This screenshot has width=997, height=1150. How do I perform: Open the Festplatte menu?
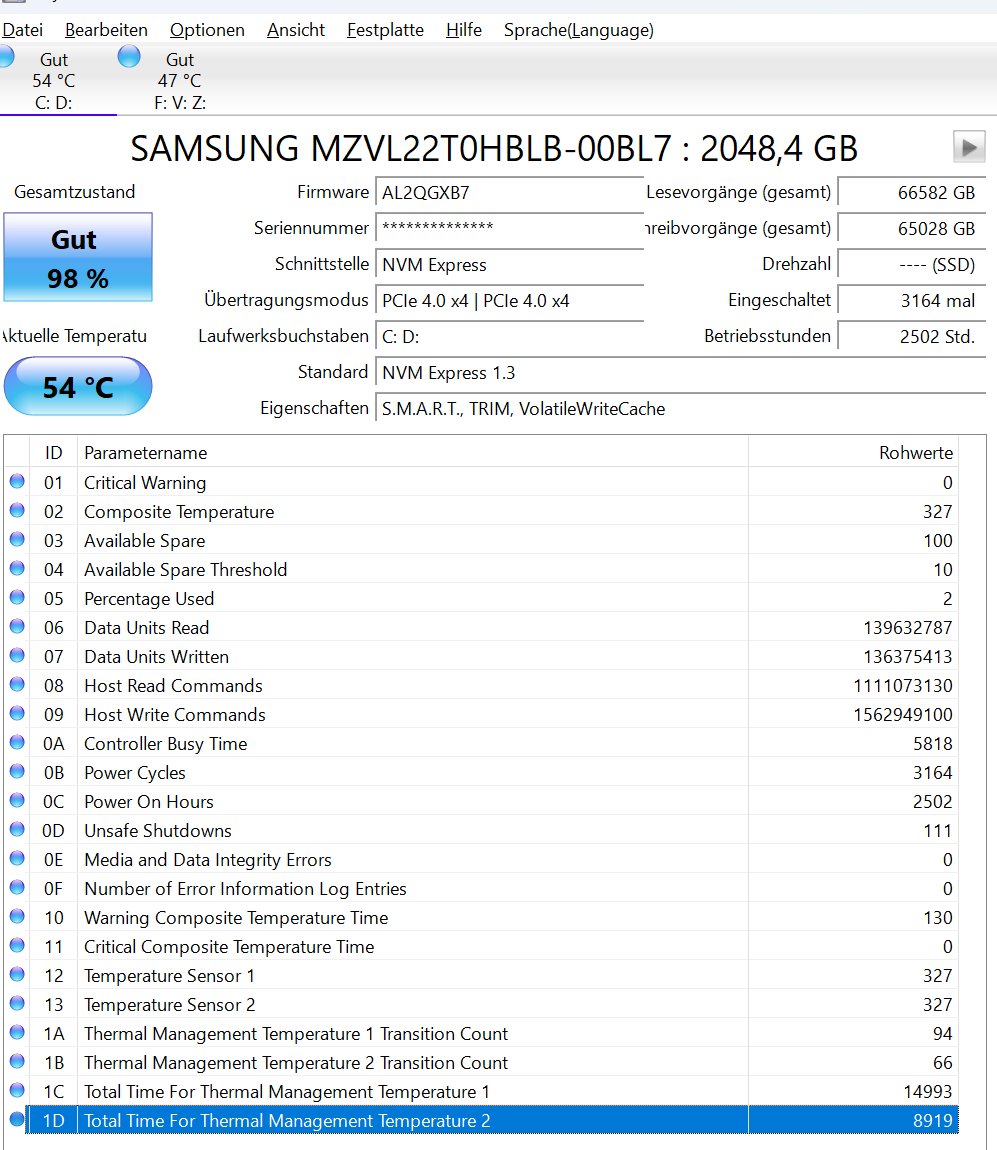(x=385, y=30)
